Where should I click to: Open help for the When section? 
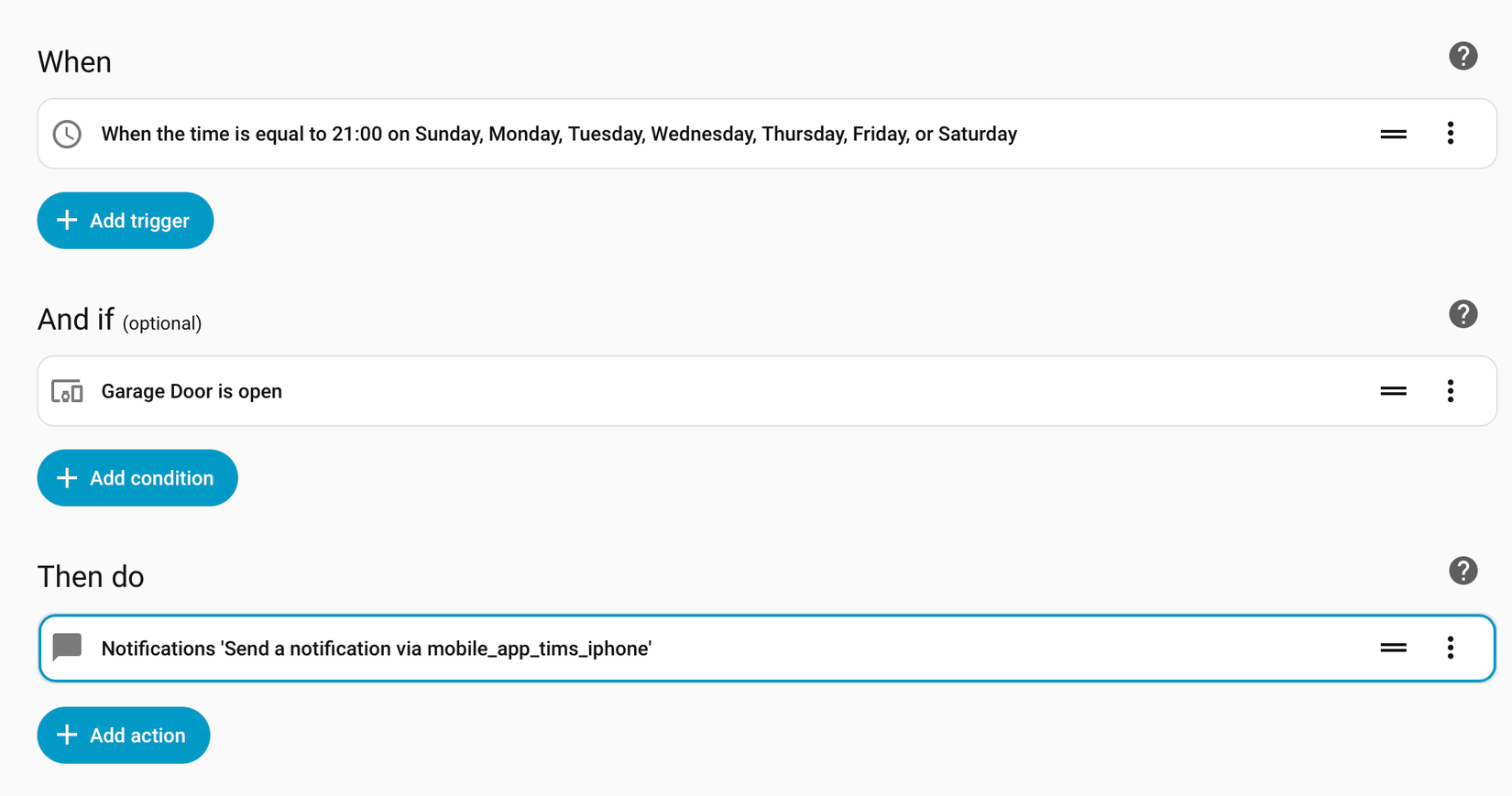click(1463, 57)
